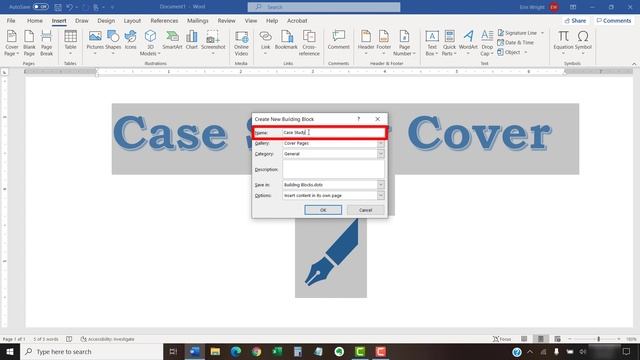Open the Footer menu
640x360 pixels.
point(384,43)
